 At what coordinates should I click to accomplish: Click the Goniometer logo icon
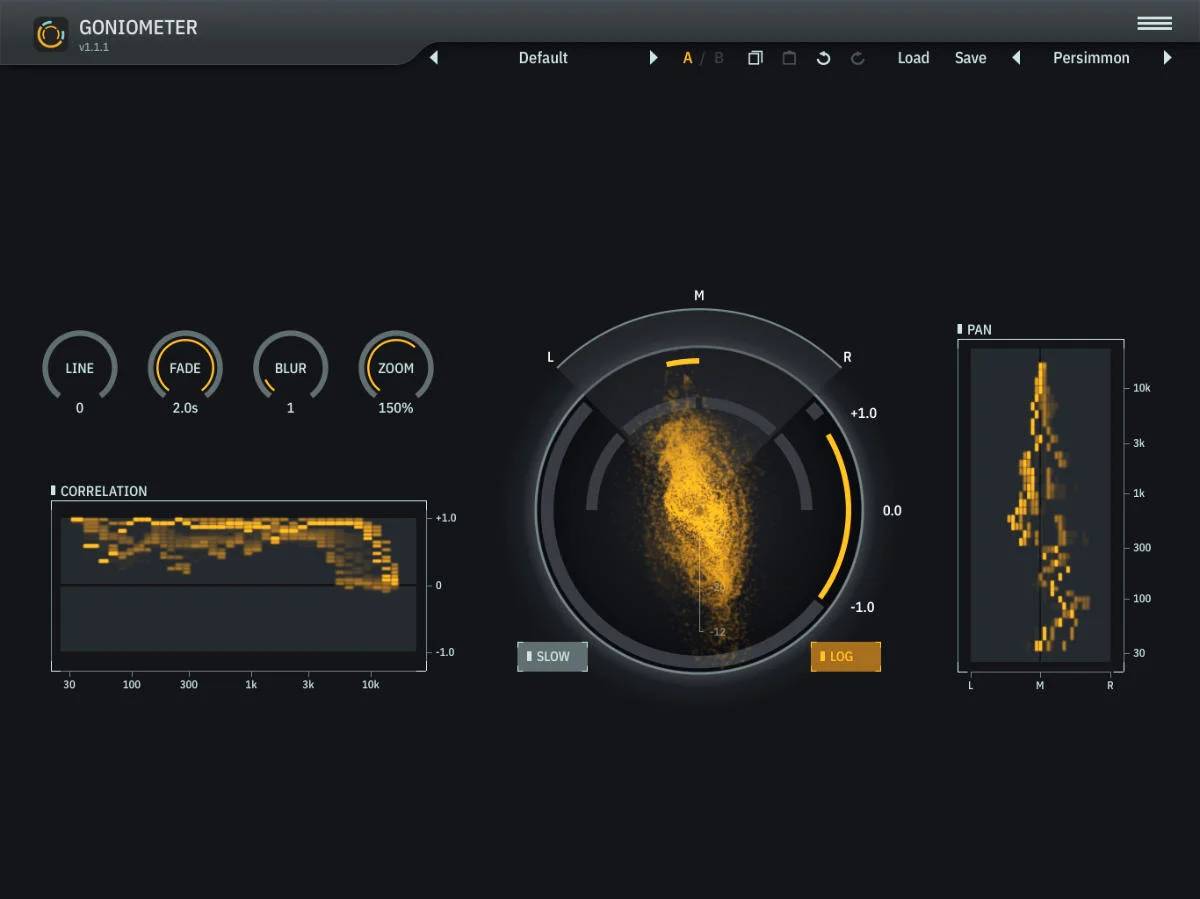[x=50, y=34]
